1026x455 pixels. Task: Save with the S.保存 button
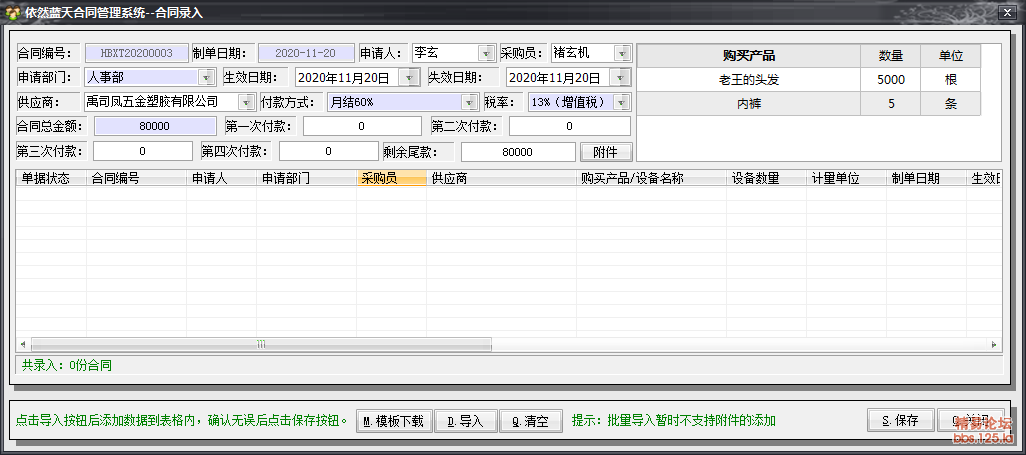point(900,421)
